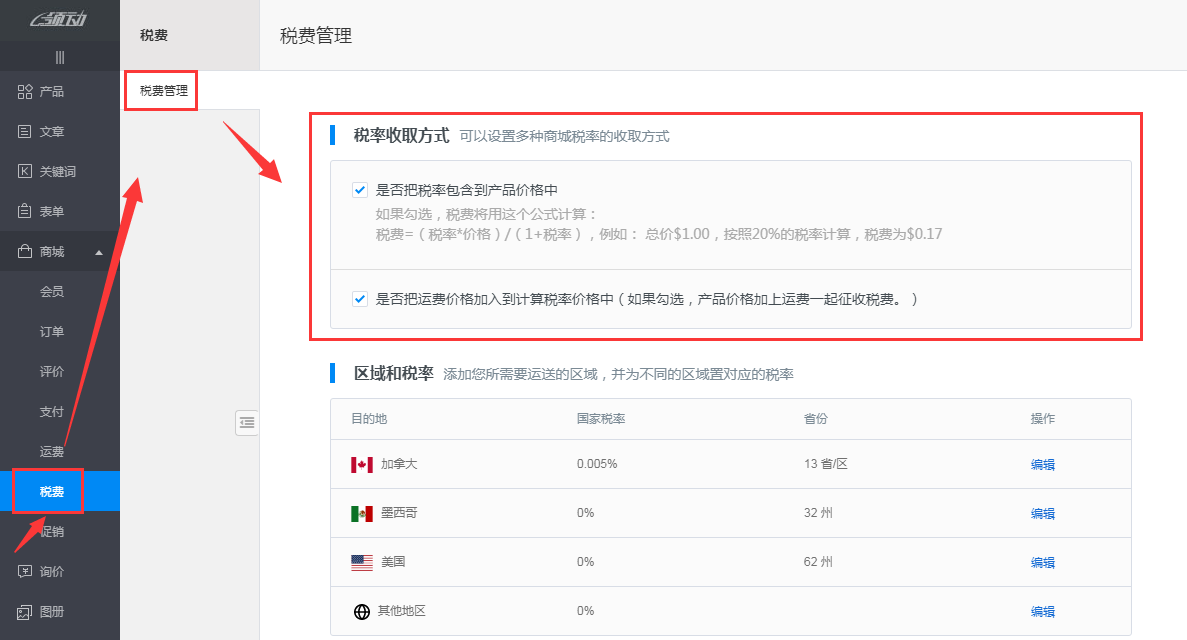Click 编辑 for 美国
This screenshot has width=1187, height=640.
pos(1042,561)
